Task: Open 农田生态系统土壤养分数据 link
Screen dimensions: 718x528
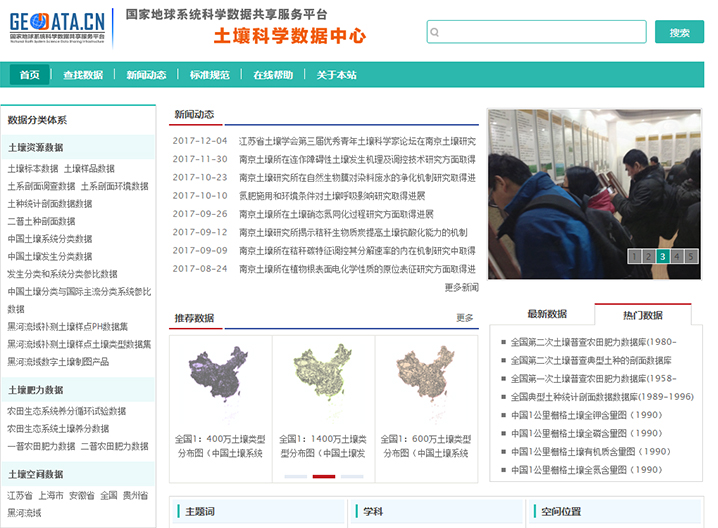Action: [58, 429]
